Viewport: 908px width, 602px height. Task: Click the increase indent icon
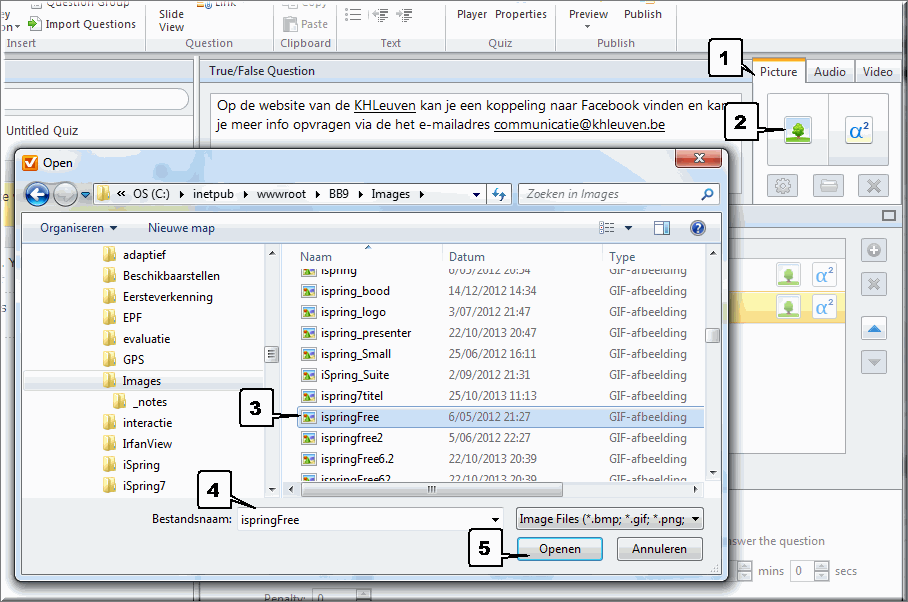tap(404, 15)
